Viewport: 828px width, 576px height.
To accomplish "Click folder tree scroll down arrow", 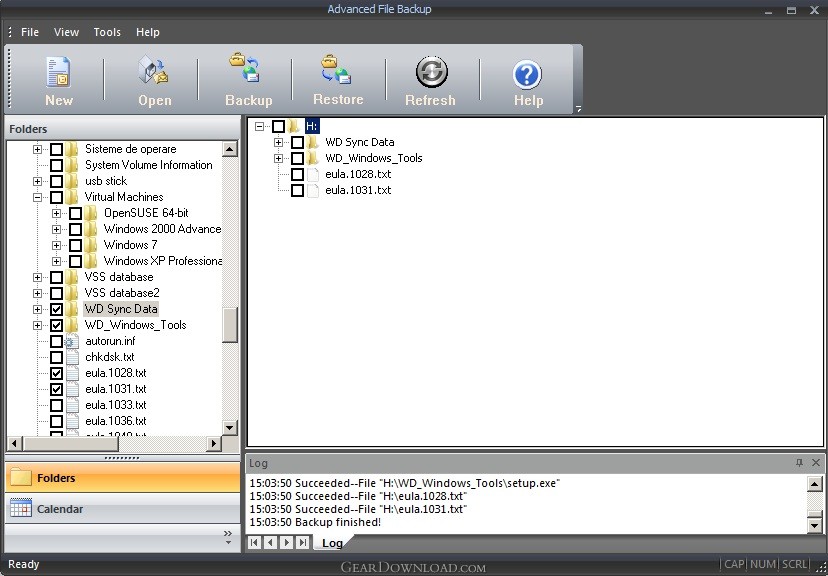I will [x=230, y=428].
